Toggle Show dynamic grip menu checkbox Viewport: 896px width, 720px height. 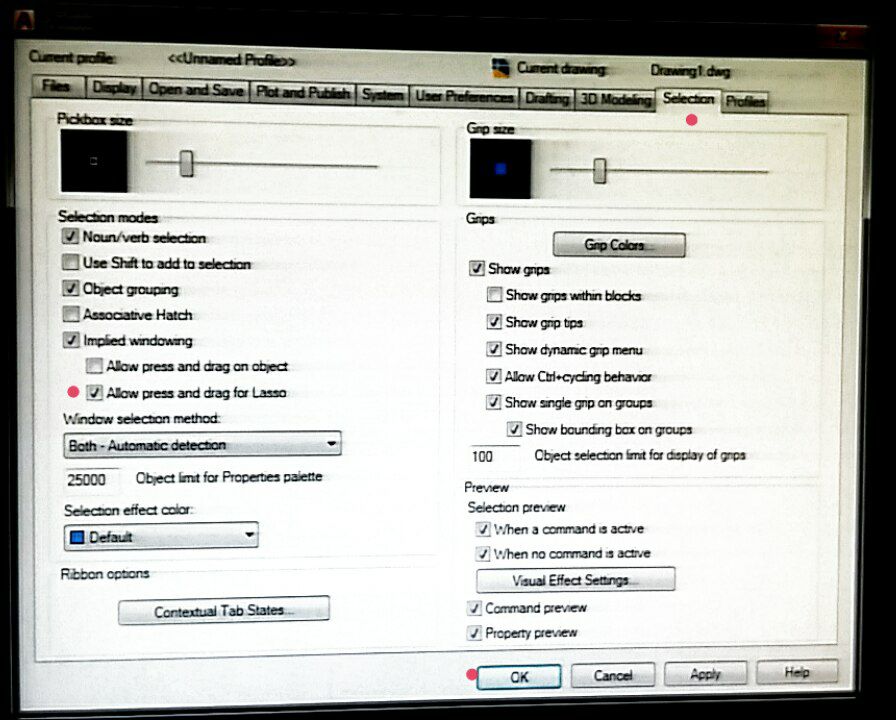[494, 349]
